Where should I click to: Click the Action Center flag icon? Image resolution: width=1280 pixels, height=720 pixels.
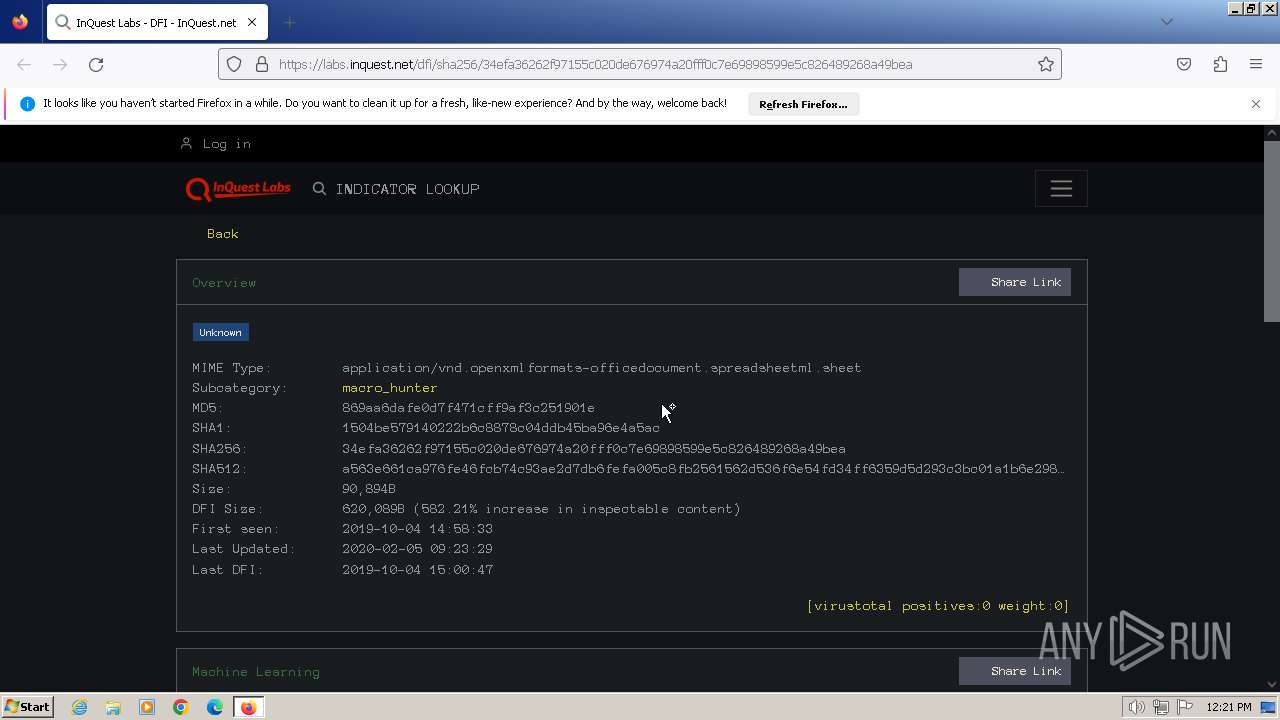point(1185,707)
